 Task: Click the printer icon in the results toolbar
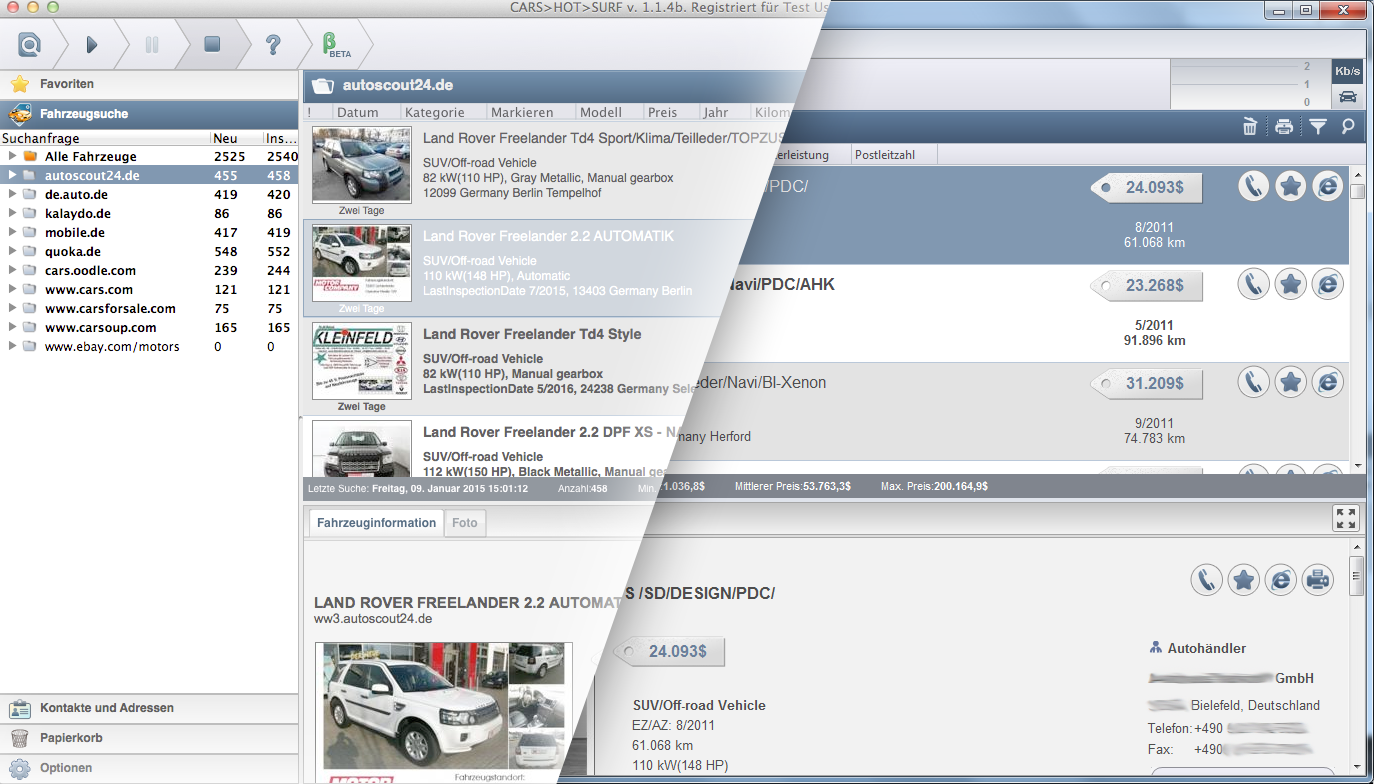(1284, 126)
